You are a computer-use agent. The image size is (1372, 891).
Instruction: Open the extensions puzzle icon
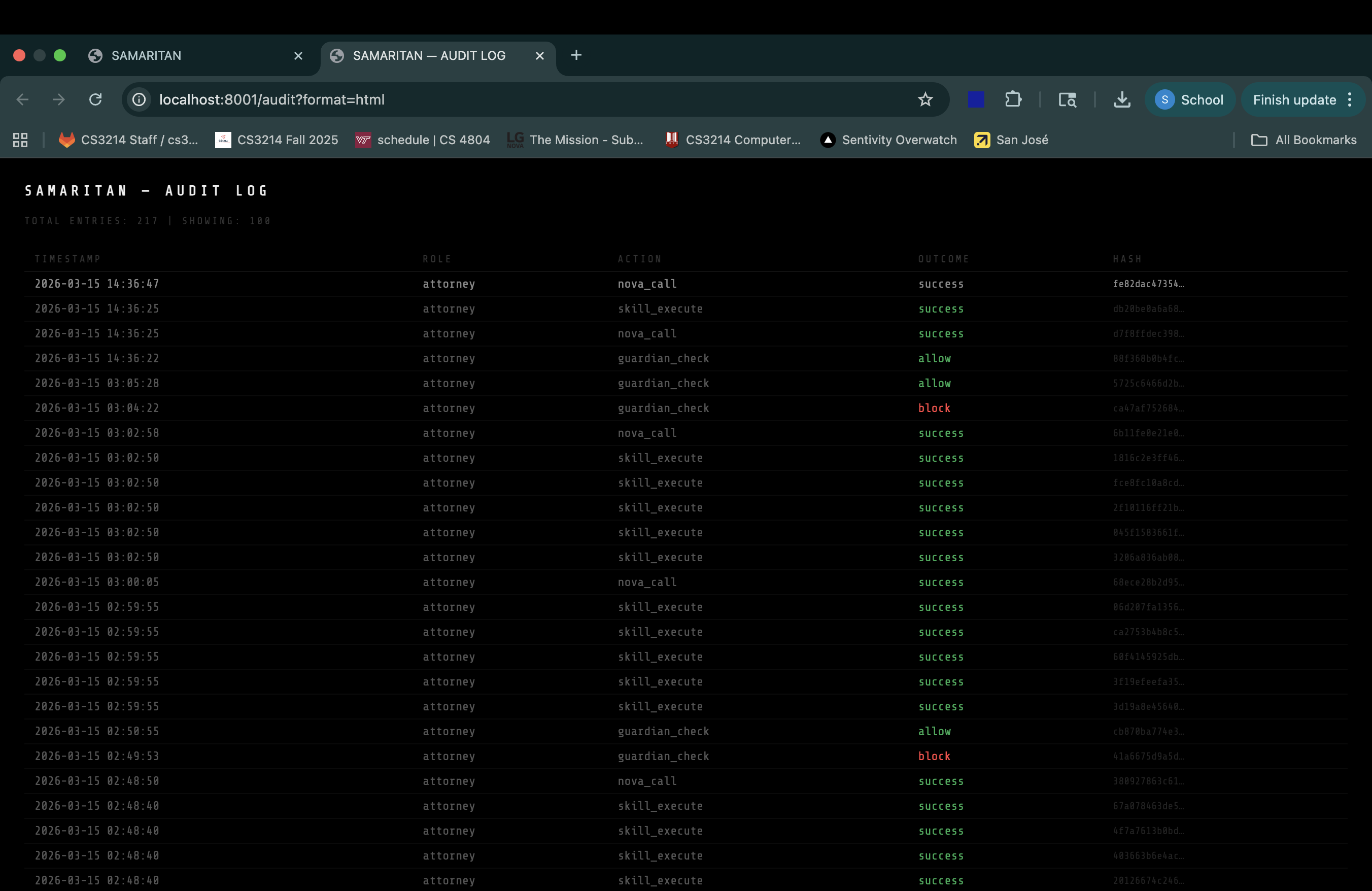tap(1013, 99)
